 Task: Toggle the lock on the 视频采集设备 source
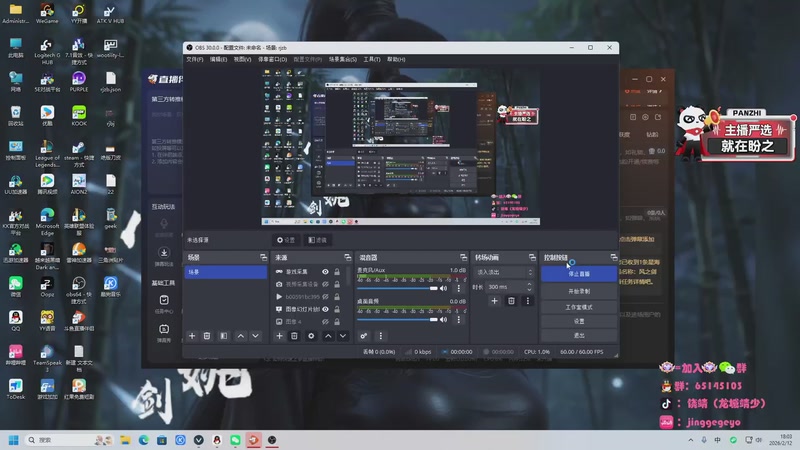coord(337,284)
